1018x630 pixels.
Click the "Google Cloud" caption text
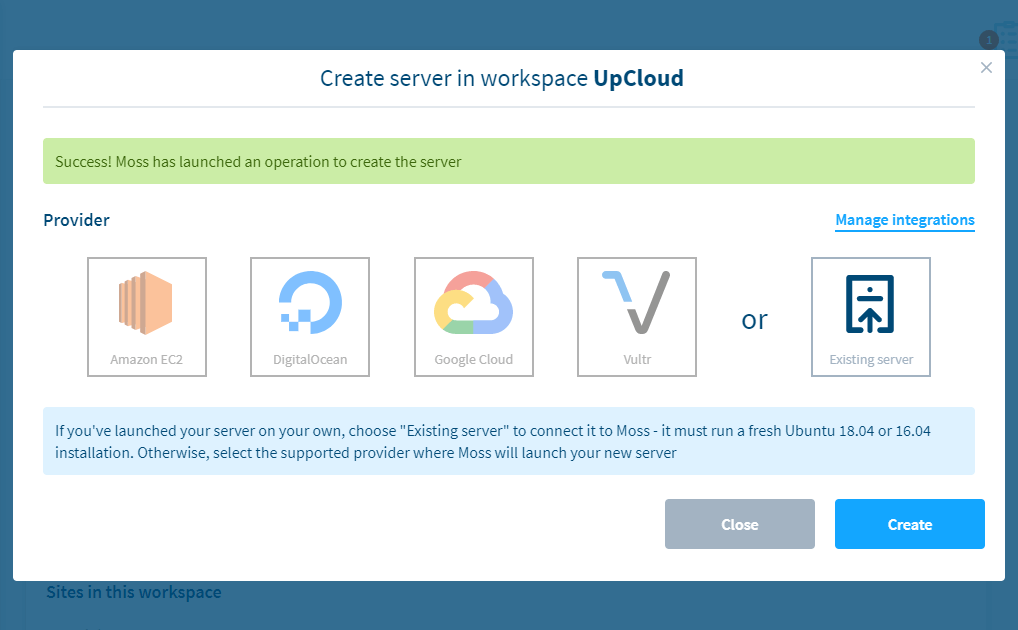coord(473,359)
